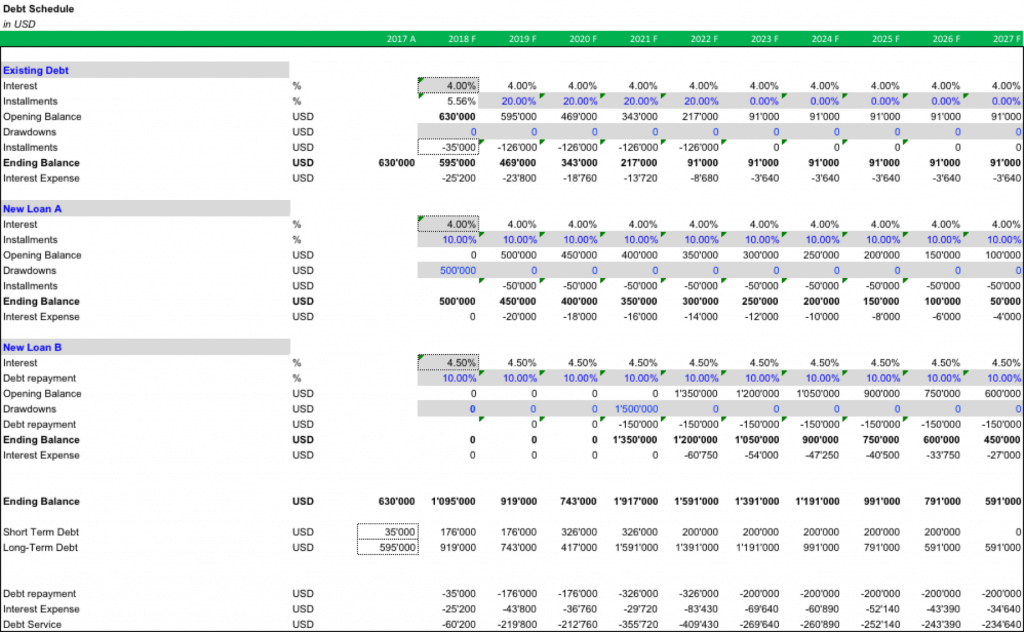
Task: Select the -35'000 Existing Debt installments input
Action: pos(448,148)
